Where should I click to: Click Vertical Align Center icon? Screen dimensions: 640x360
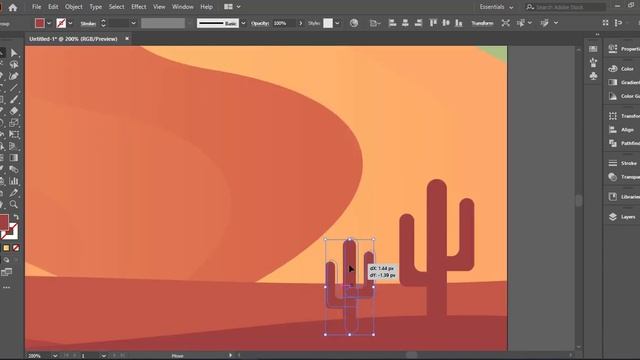point(446,23)
